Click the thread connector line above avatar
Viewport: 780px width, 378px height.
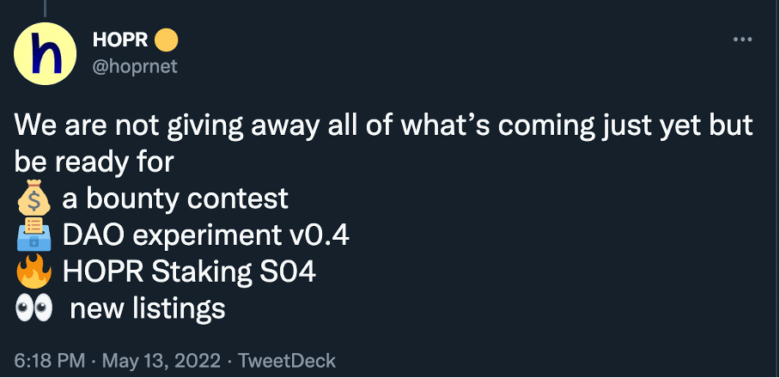[44, 7]
